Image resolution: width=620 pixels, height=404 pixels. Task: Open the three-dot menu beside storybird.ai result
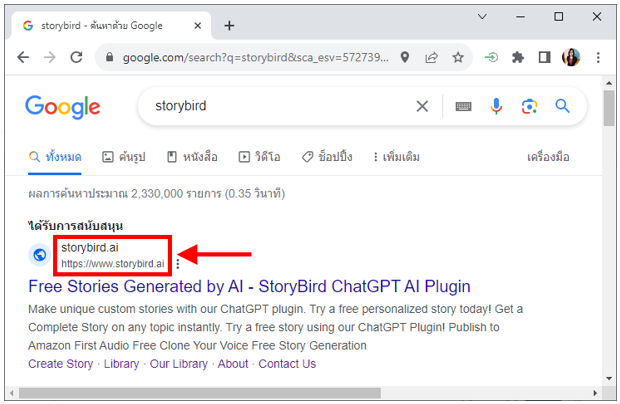pos(178,264)
